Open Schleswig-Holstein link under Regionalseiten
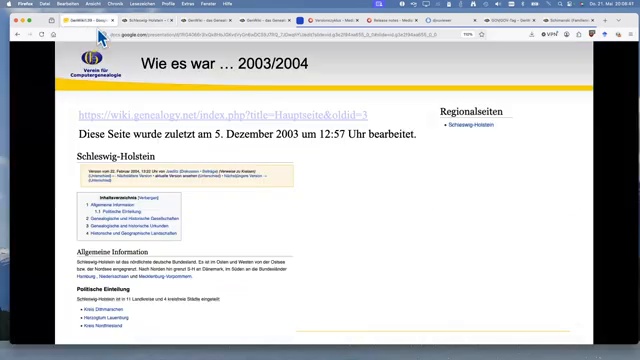Image resolution: width=640 pixels, height=360 pixels. tap(471, 125)
